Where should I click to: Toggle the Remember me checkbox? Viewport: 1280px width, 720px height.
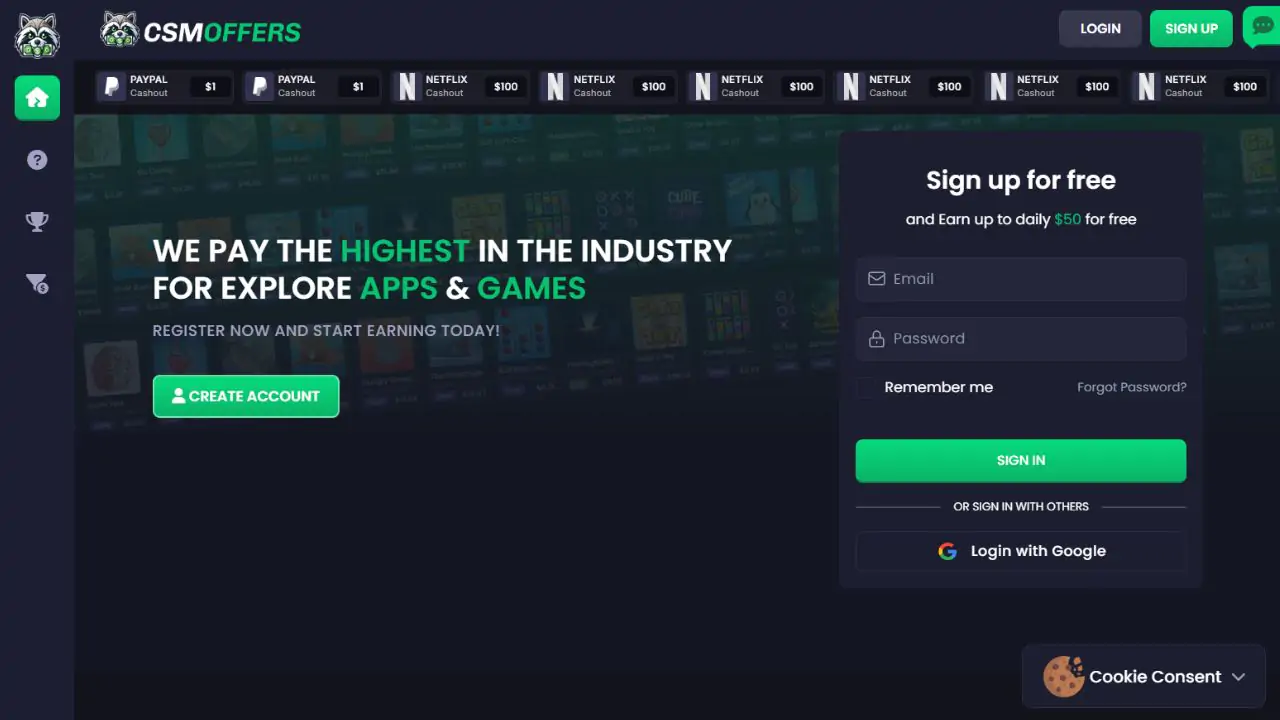coord(865,388)
